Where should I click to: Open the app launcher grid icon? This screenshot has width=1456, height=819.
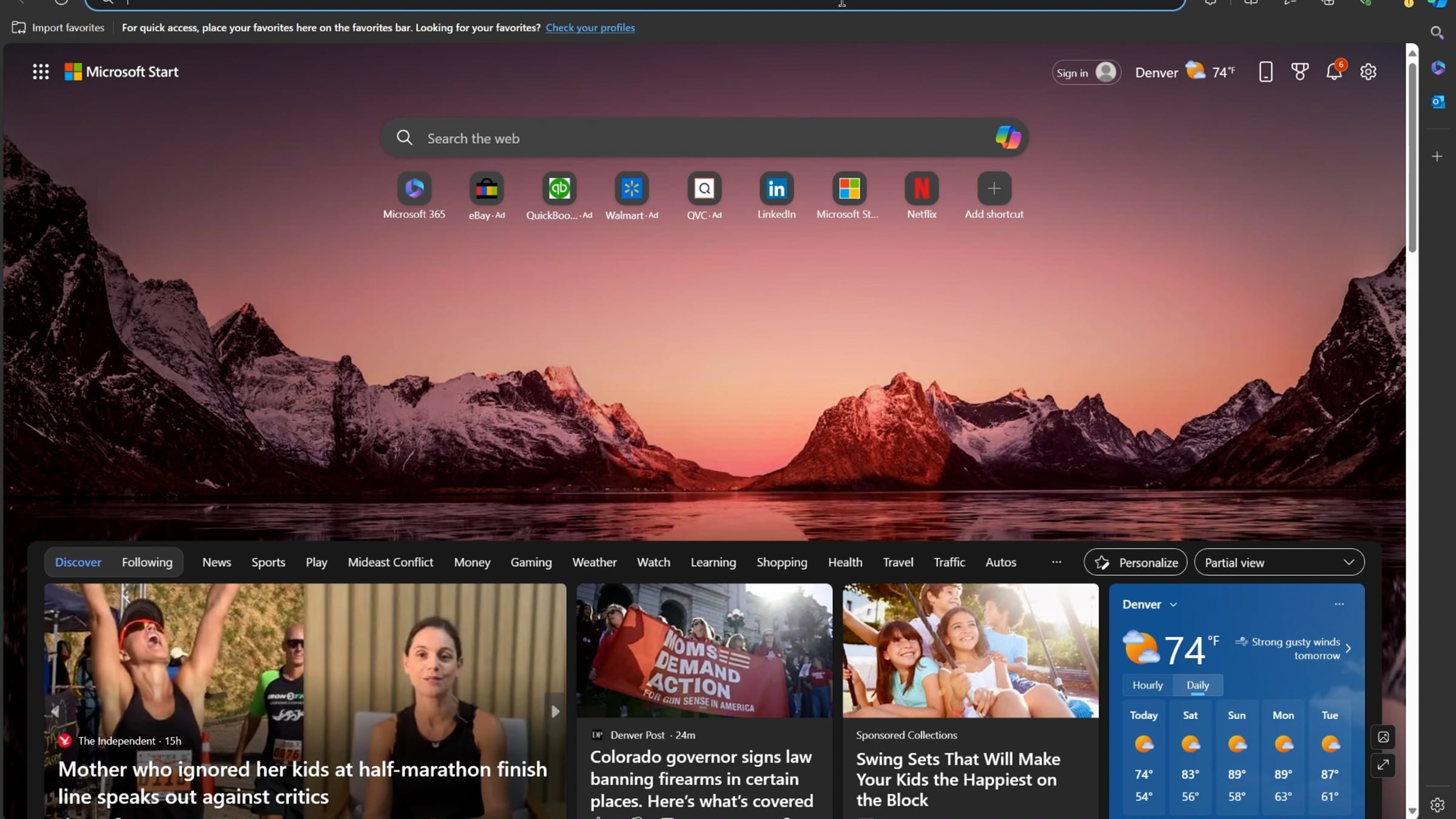41,72
